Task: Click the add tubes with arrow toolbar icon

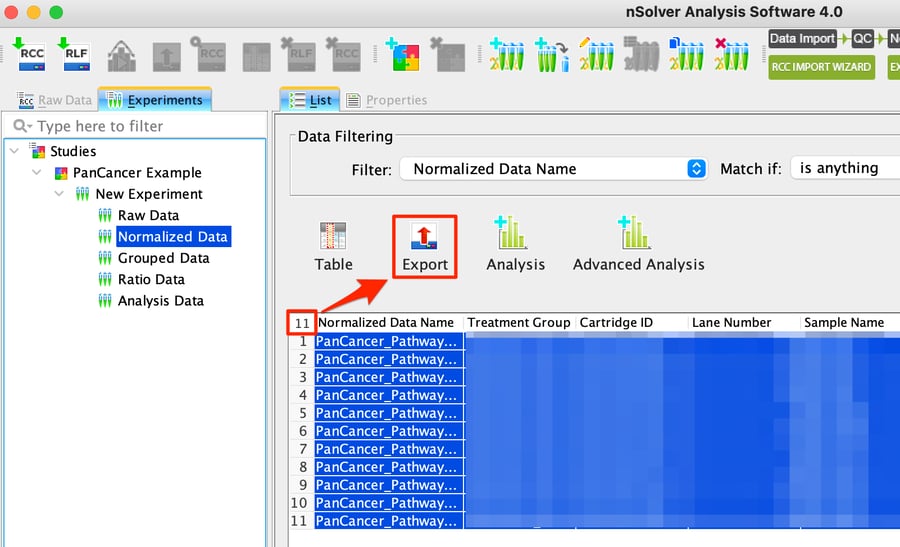Action: coord(552,54)
